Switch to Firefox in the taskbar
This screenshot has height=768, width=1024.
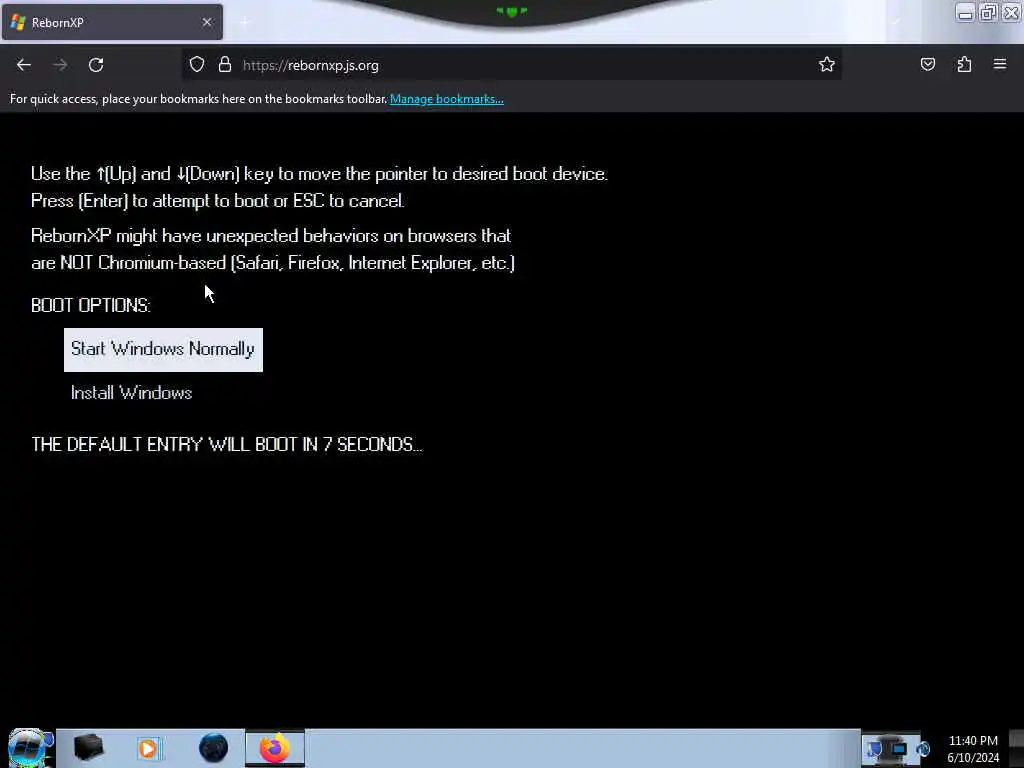click(275, 748)
